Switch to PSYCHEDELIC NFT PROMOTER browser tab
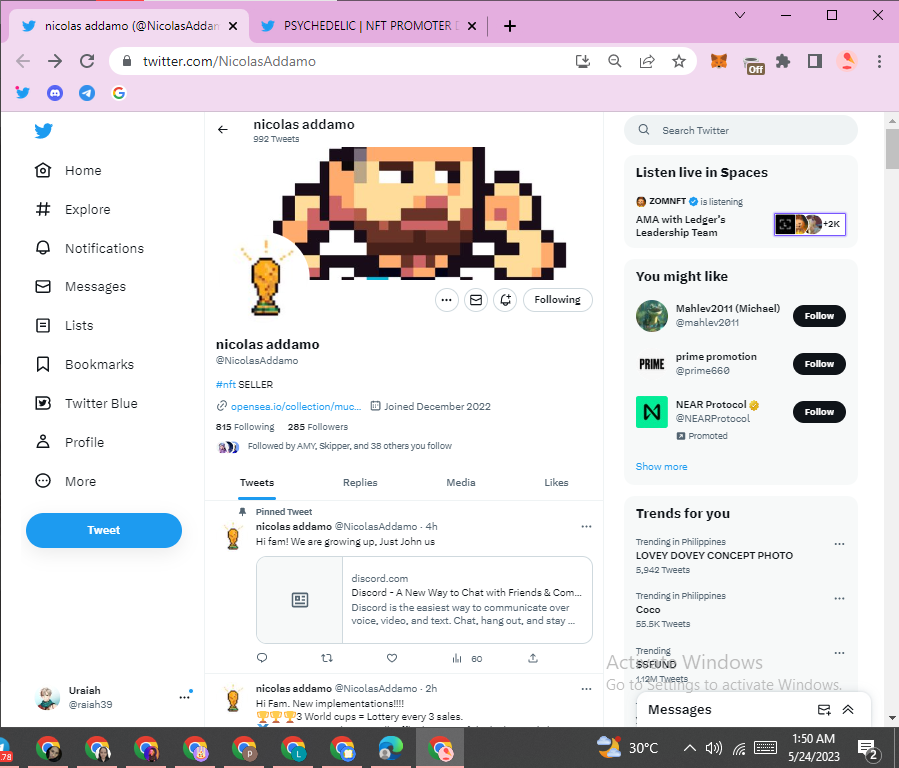The image size is (899, 768). 369,26
